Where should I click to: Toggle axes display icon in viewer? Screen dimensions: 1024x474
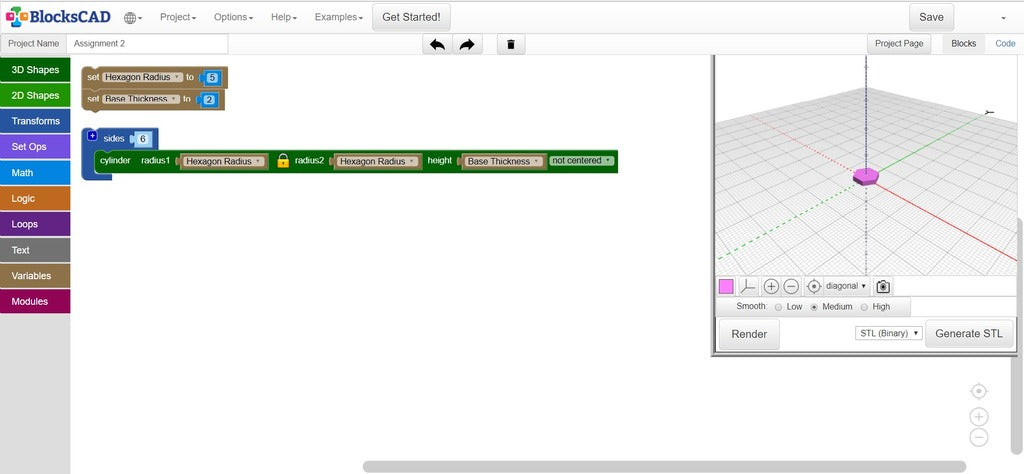point(748,286)
